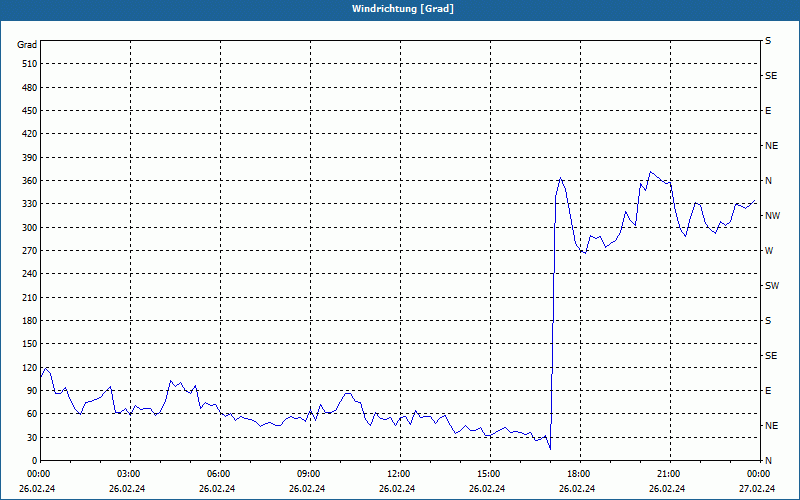The height and width of the screenshot is (500, 800).
Task: Click the 12:00 time axis label
Action: (x=398, y=474)
